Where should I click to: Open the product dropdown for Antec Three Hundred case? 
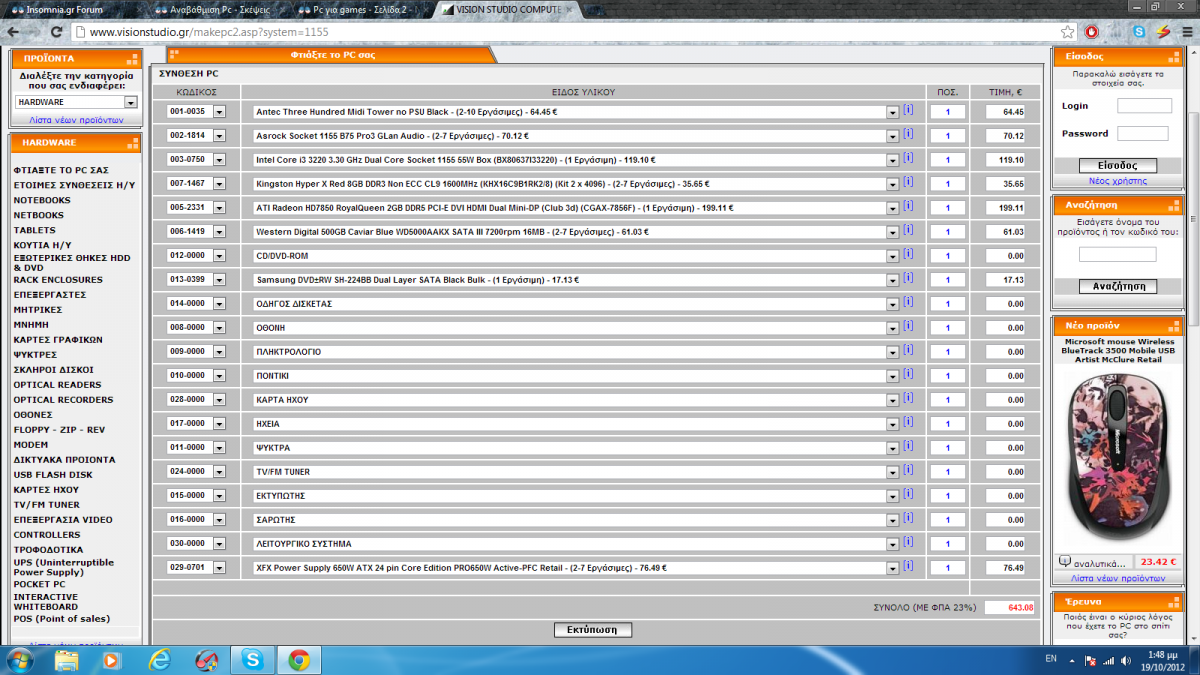click(x=892, y=112)
